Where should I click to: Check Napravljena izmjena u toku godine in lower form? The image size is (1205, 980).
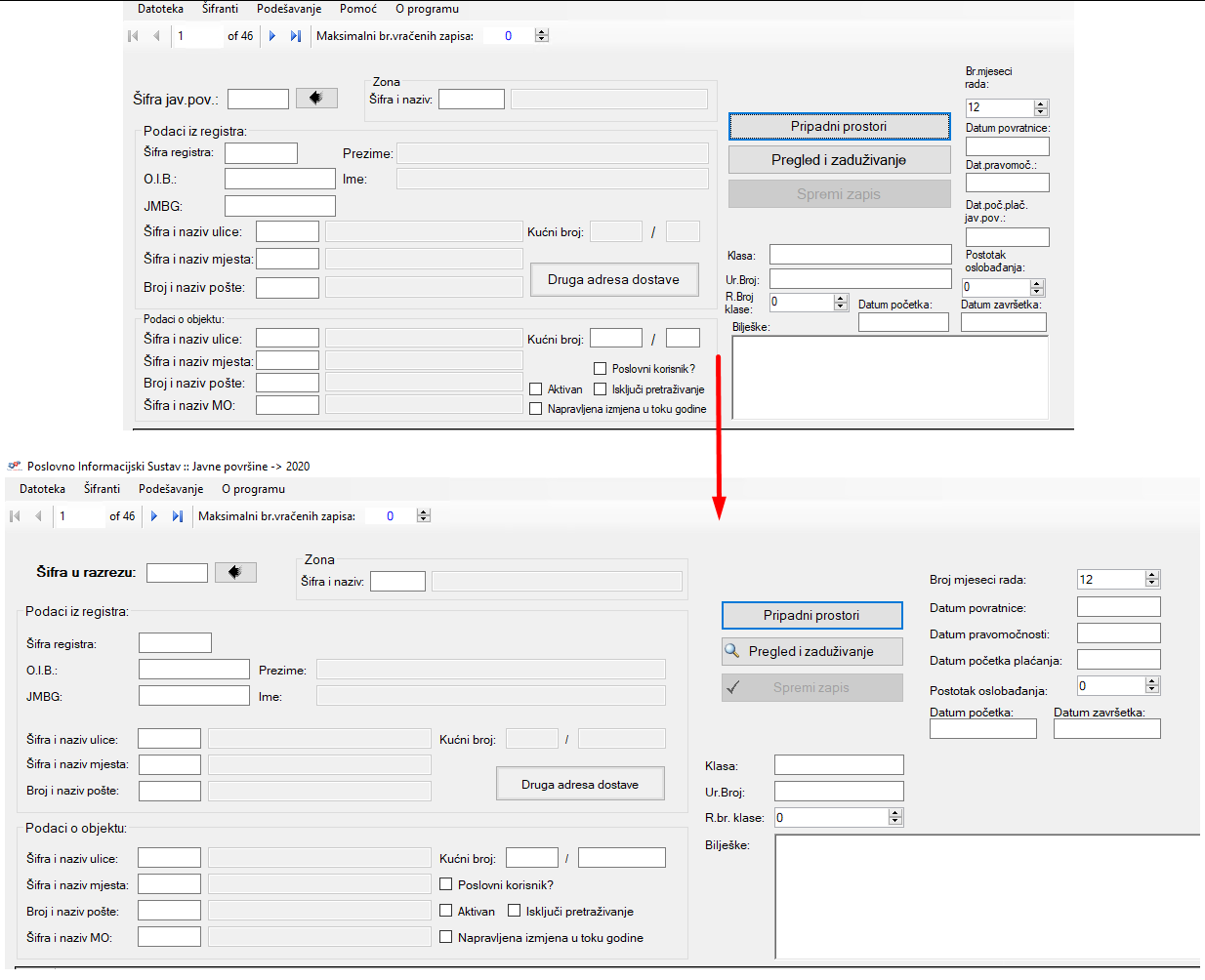(446, 937)
